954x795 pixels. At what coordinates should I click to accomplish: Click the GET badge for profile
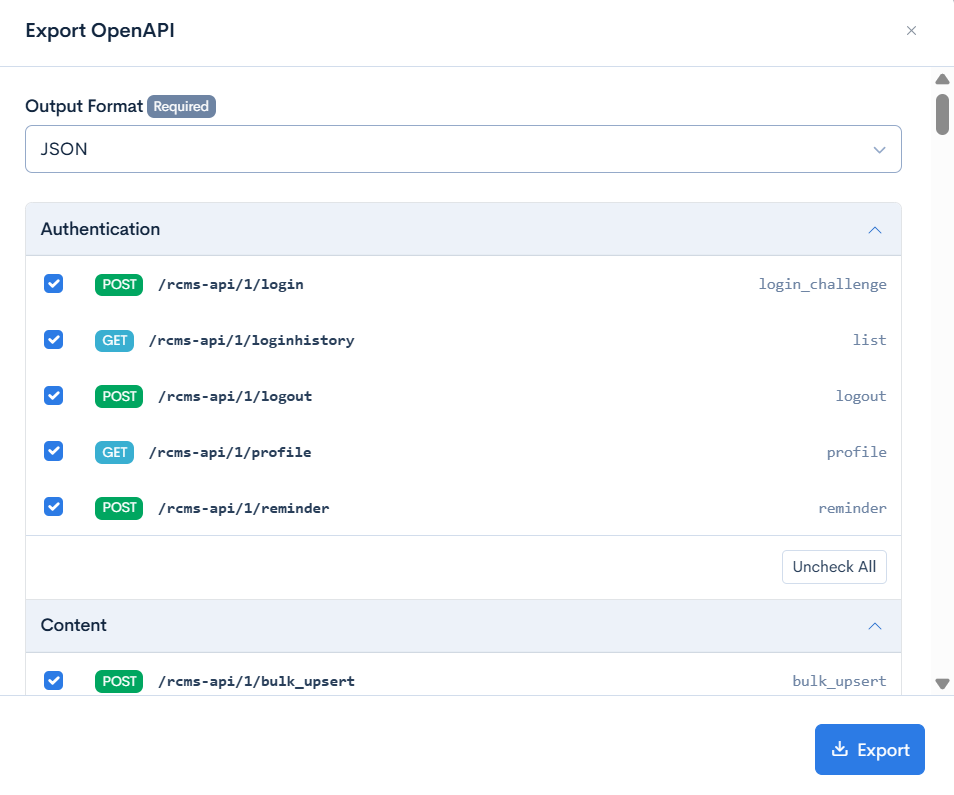[115, 453]
